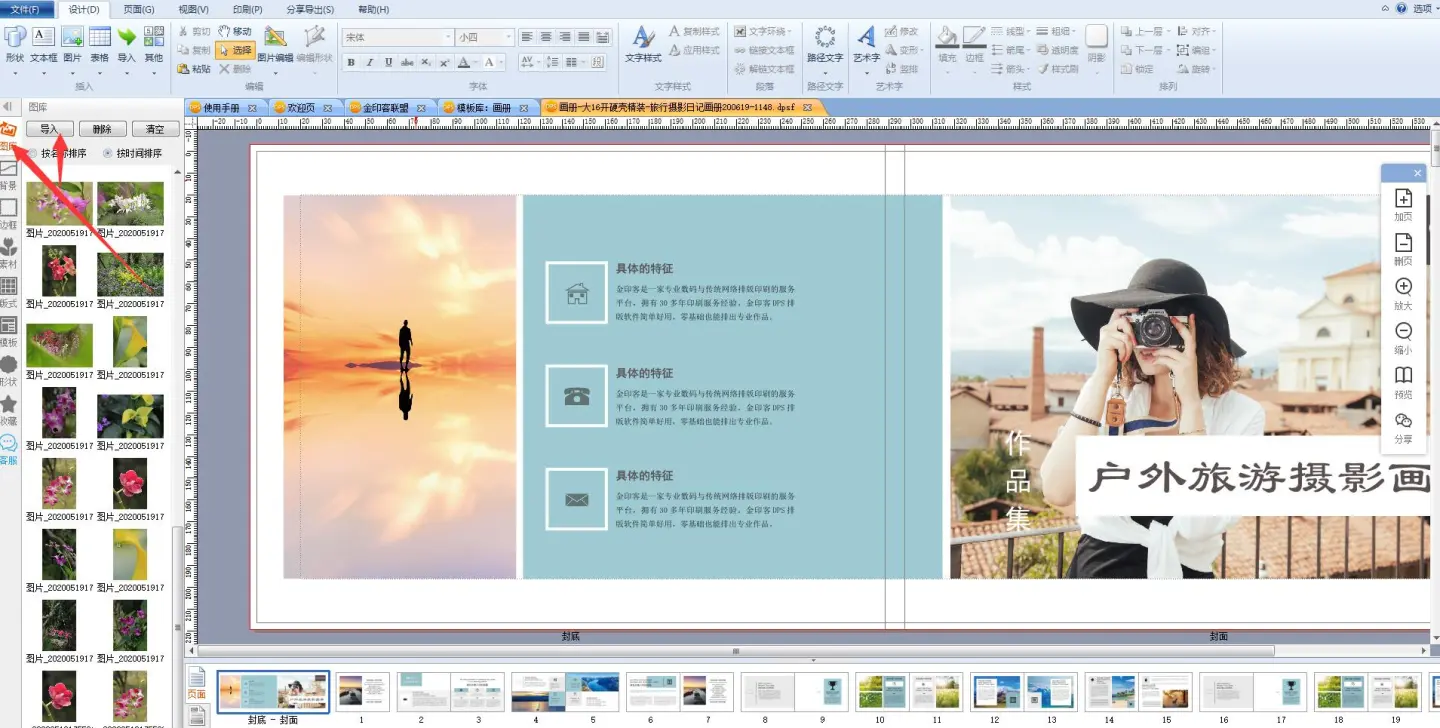Select the 按时间排序 sort by time radio
This screenshot has width=1440, height=728.
tap(108, 154)
